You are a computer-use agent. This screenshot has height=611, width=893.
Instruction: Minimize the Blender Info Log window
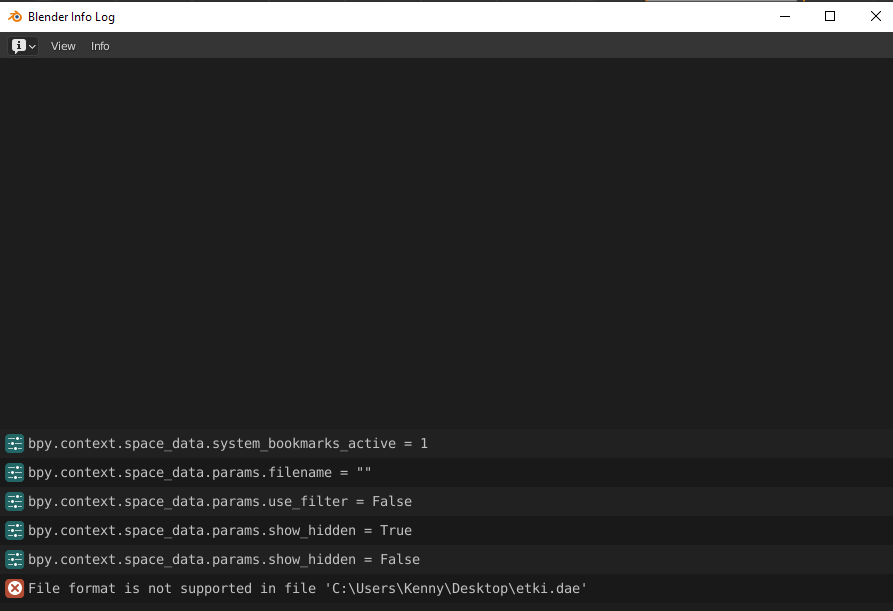785,17
